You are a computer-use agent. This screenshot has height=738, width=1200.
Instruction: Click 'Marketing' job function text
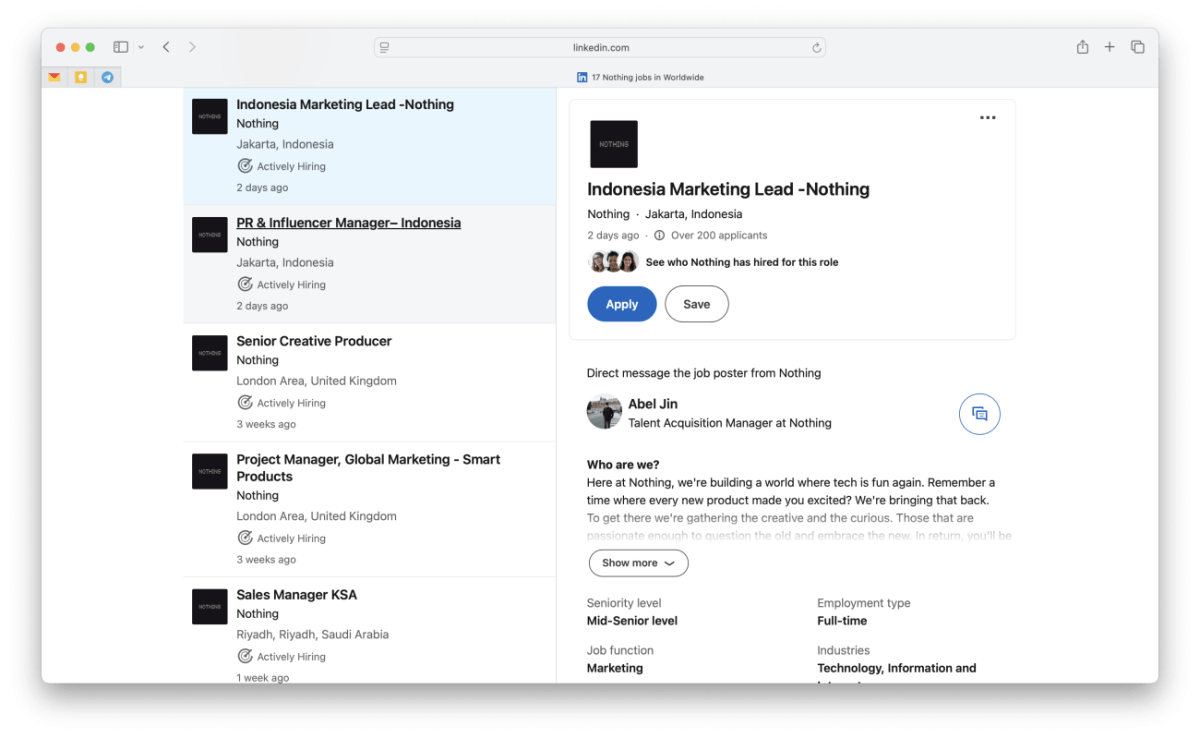click(615, 668)
